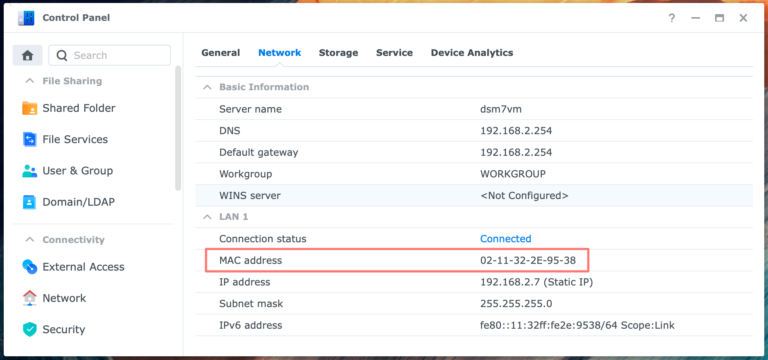Click the DNS value 192.168.2.254
This screenshot has height=360, width=768.
click(x=516, y=131)
